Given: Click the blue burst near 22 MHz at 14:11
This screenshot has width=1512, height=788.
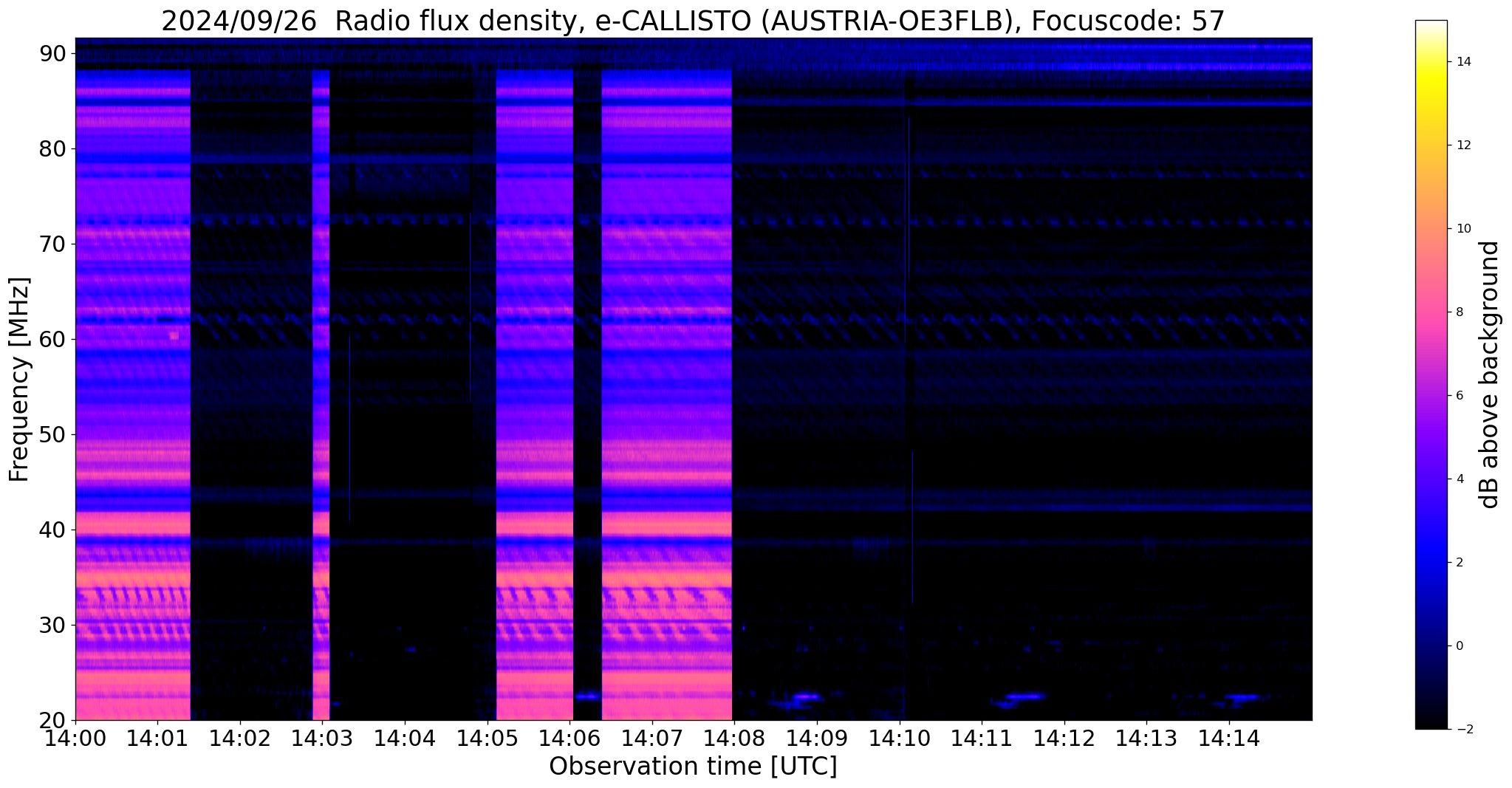Looking at the screenshot, I should [x=1025, y=696].
